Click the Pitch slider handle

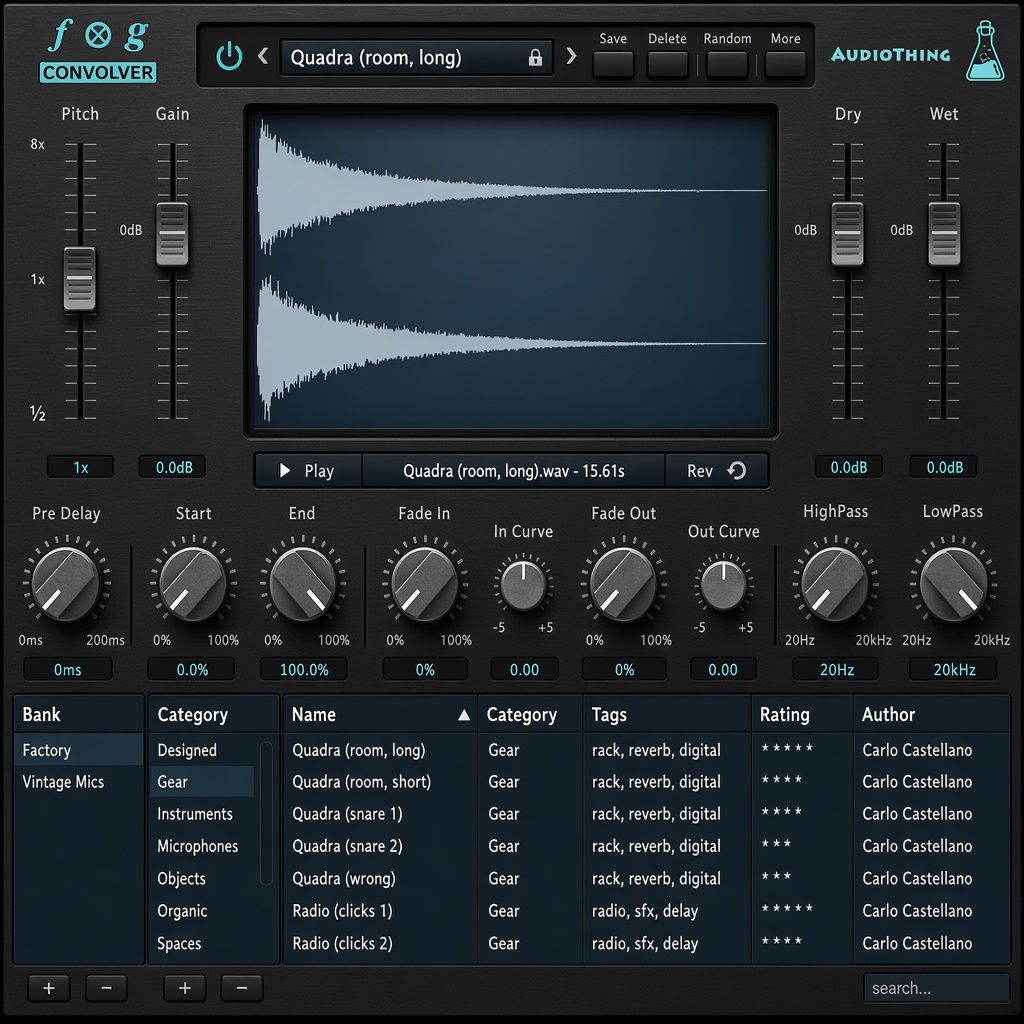(80, 279)
